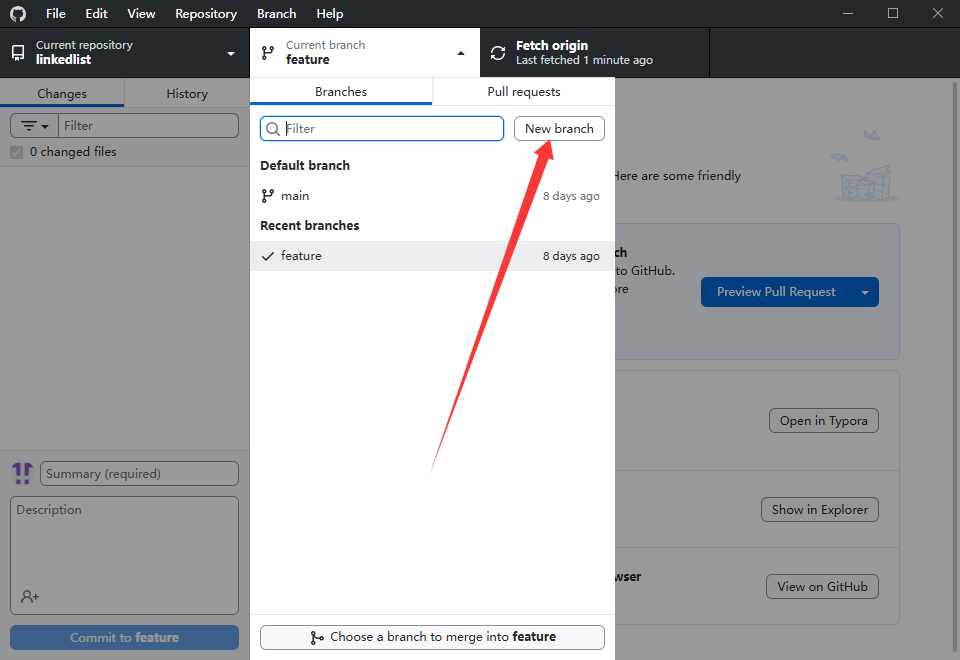The image size is (960, 660).
Task: Toggle the changed files checkbox
Action: coord(16,152)
